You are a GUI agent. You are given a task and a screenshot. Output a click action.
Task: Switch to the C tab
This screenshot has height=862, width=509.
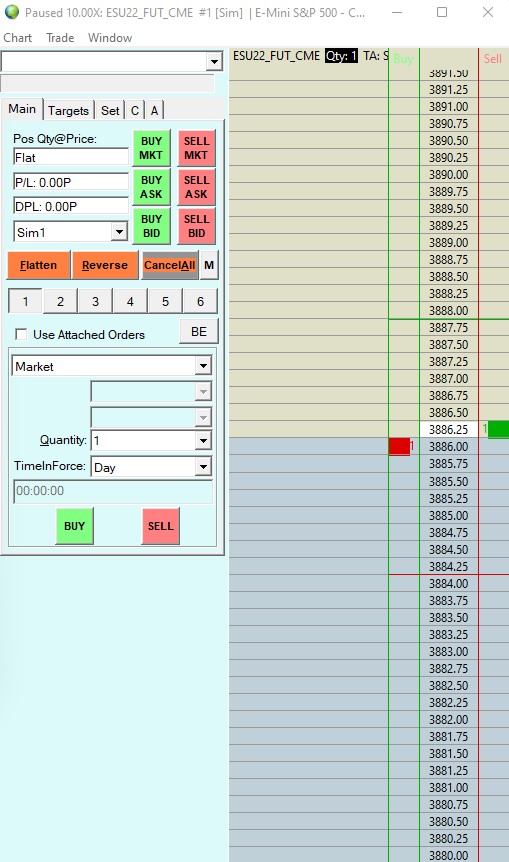click(135, 110)
